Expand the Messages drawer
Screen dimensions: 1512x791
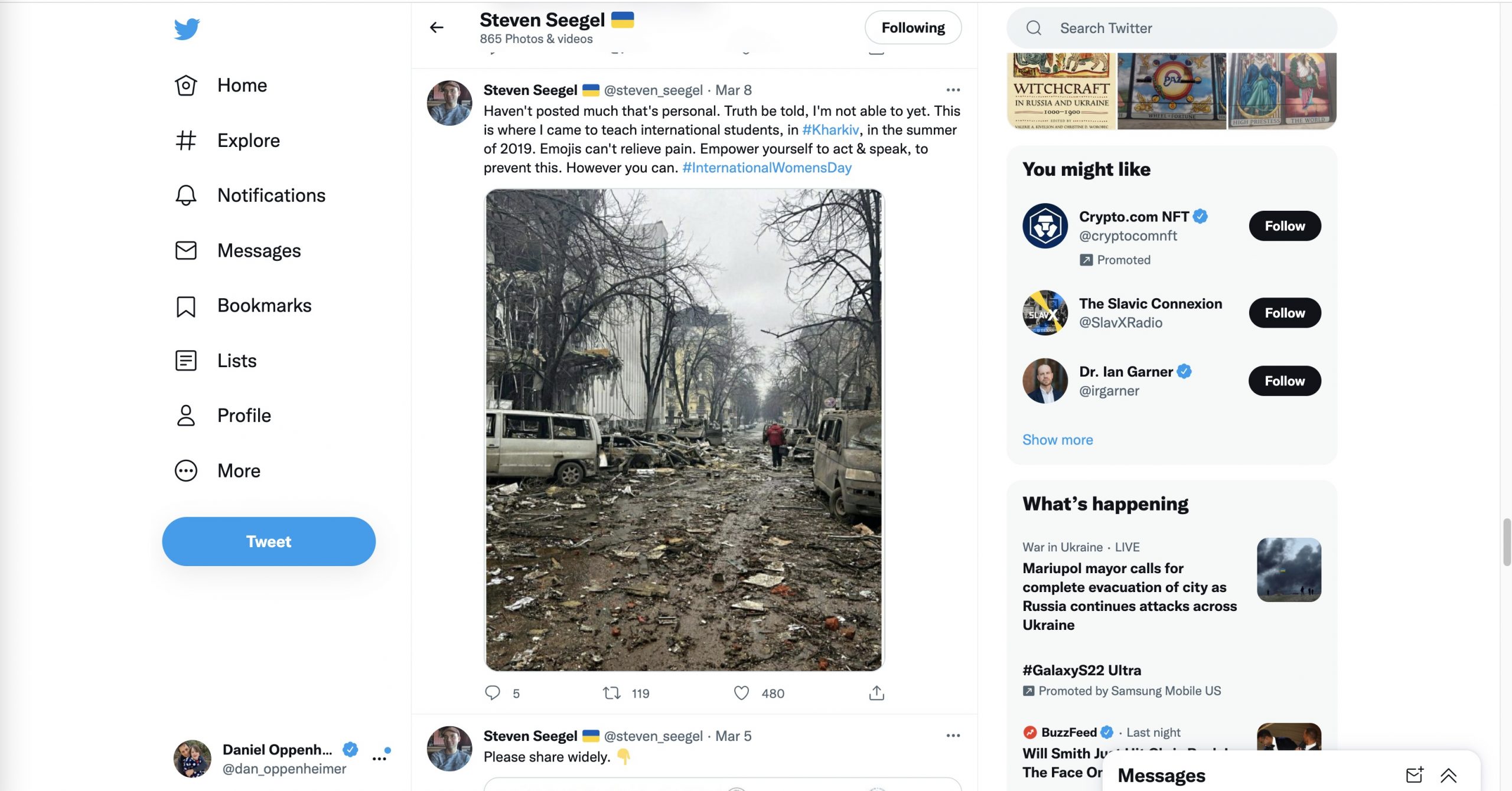[1448, 775]
